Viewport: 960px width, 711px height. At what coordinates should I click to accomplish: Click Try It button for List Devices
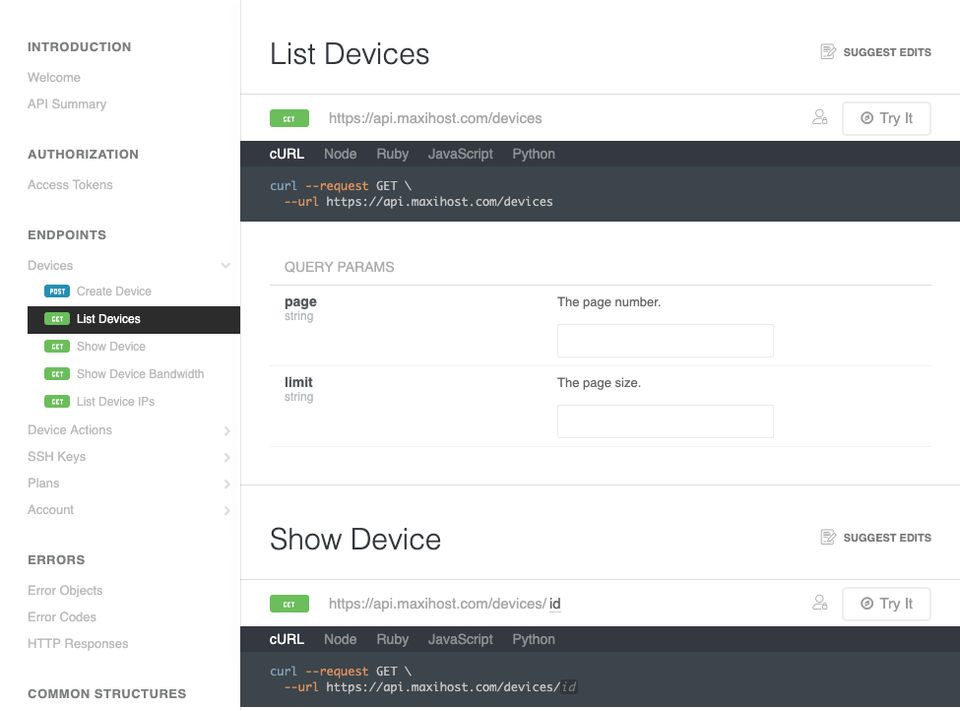[x=887, y=118]
